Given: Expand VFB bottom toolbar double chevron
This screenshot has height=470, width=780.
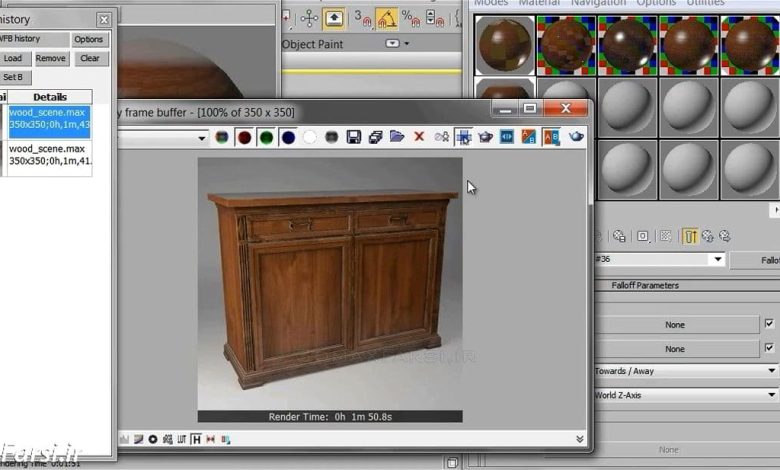Looking at the screenshot, I should 580,439.
